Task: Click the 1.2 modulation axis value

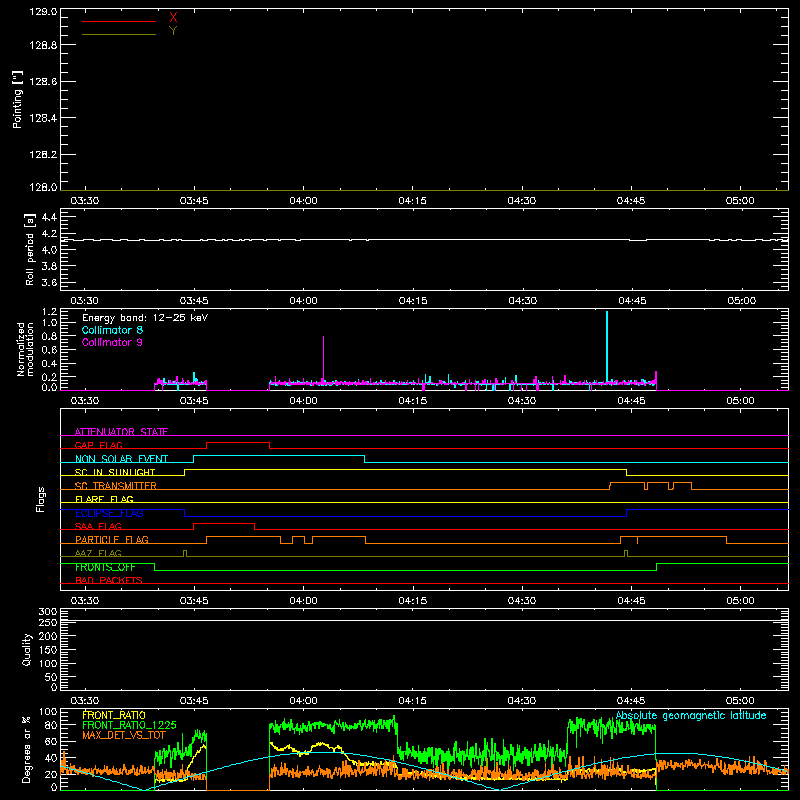Action: [49, 312]
